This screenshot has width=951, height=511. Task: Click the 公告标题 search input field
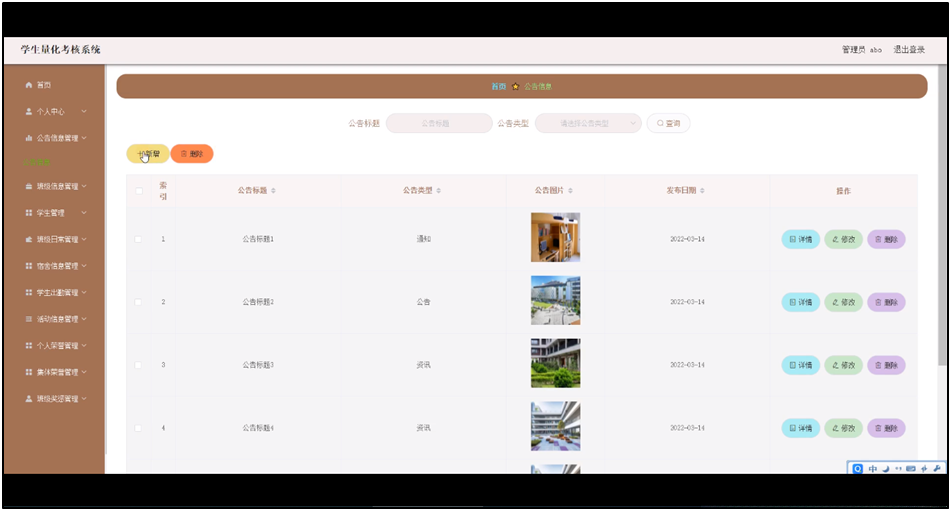point(439,123)
